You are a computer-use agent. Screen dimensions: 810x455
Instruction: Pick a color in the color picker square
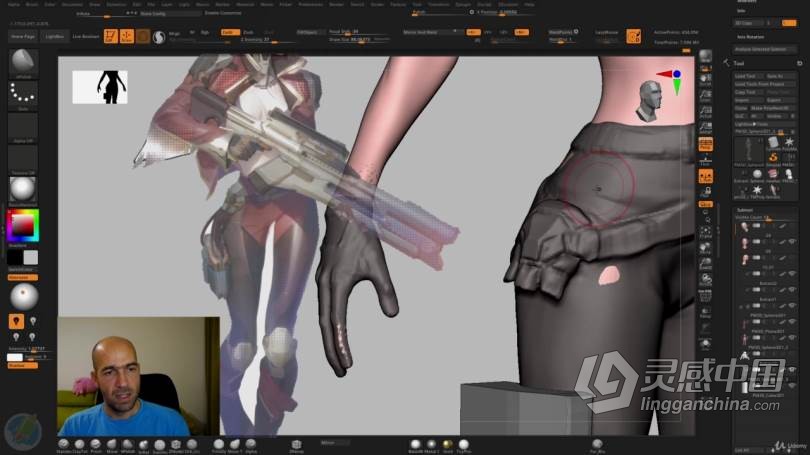[22, 225]
